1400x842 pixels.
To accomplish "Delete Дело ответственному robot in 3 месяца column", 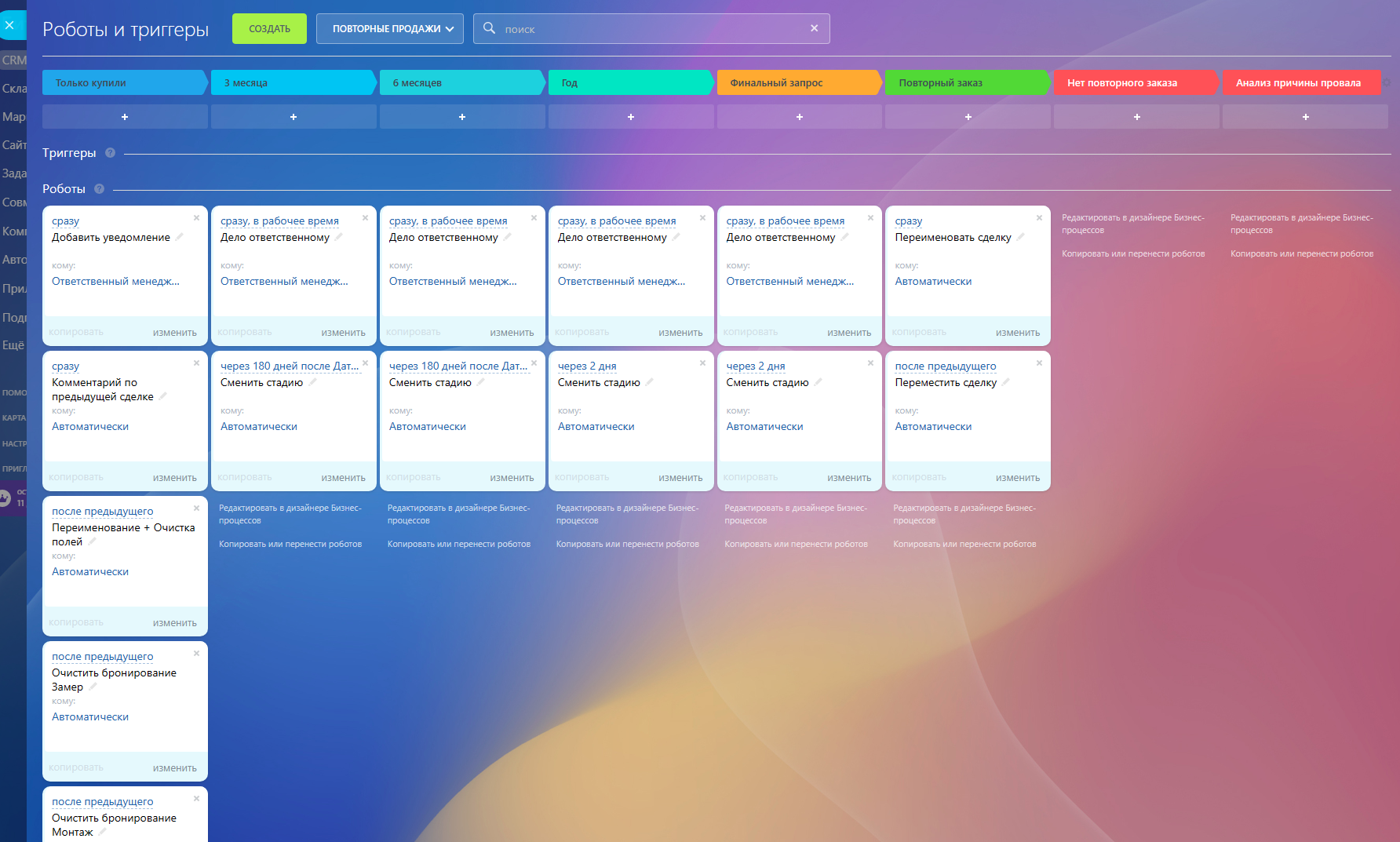I will click(x=365, y=217).
